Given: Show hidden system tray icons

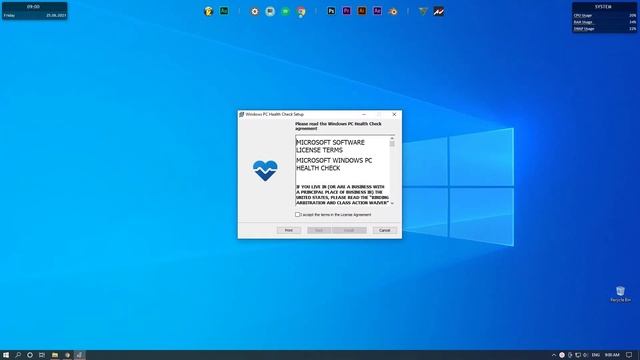Looking at the screenshot, I should point(553,355).
